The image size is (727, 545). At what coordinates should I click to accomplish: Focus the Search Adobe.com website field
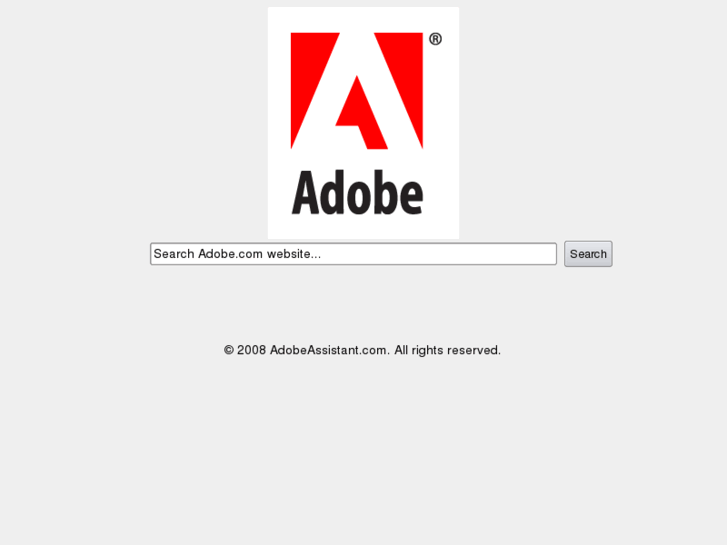pos(353,254)
